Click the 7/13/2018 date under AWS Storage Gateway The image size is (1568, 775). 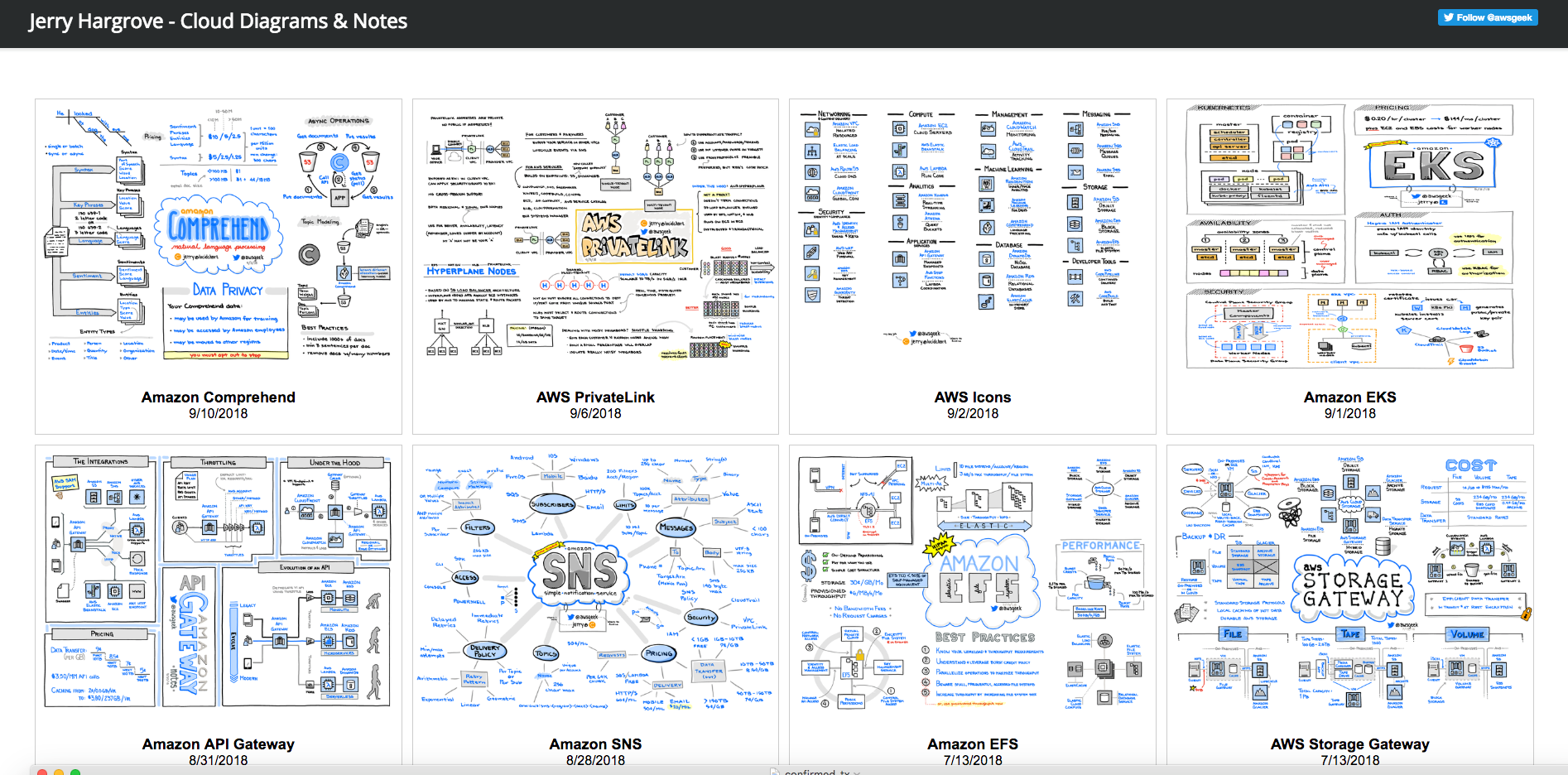click(x=1350, y=760)
